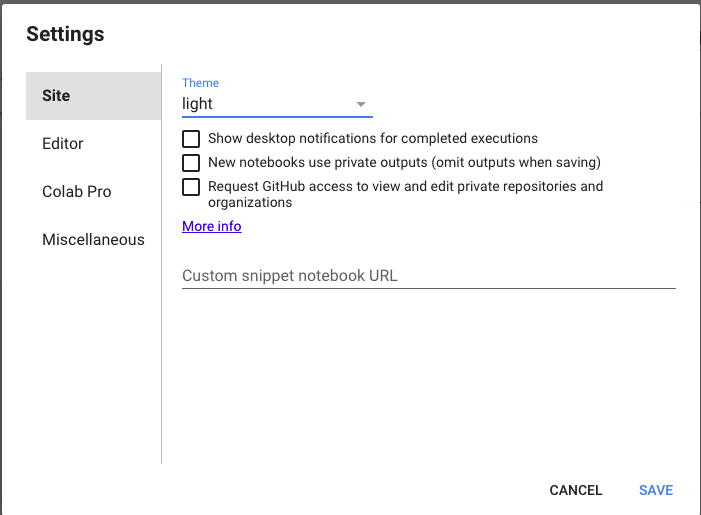The height and width of the screenshot is (515, 701).
Task: Go to the Miscellaneous settings tab
Action: point(93,240)
